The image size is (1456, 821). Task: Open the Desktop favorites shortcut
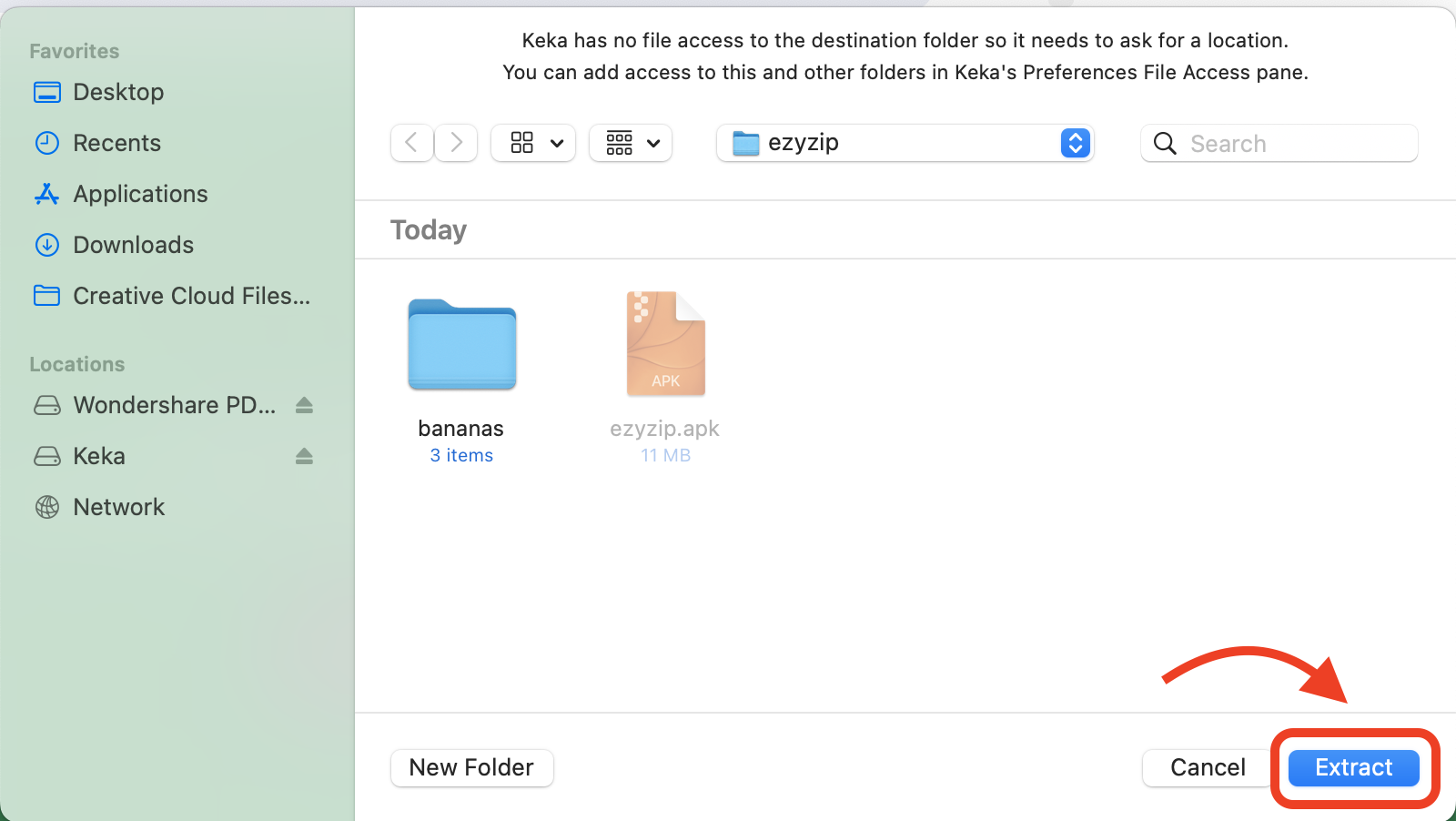118,92
